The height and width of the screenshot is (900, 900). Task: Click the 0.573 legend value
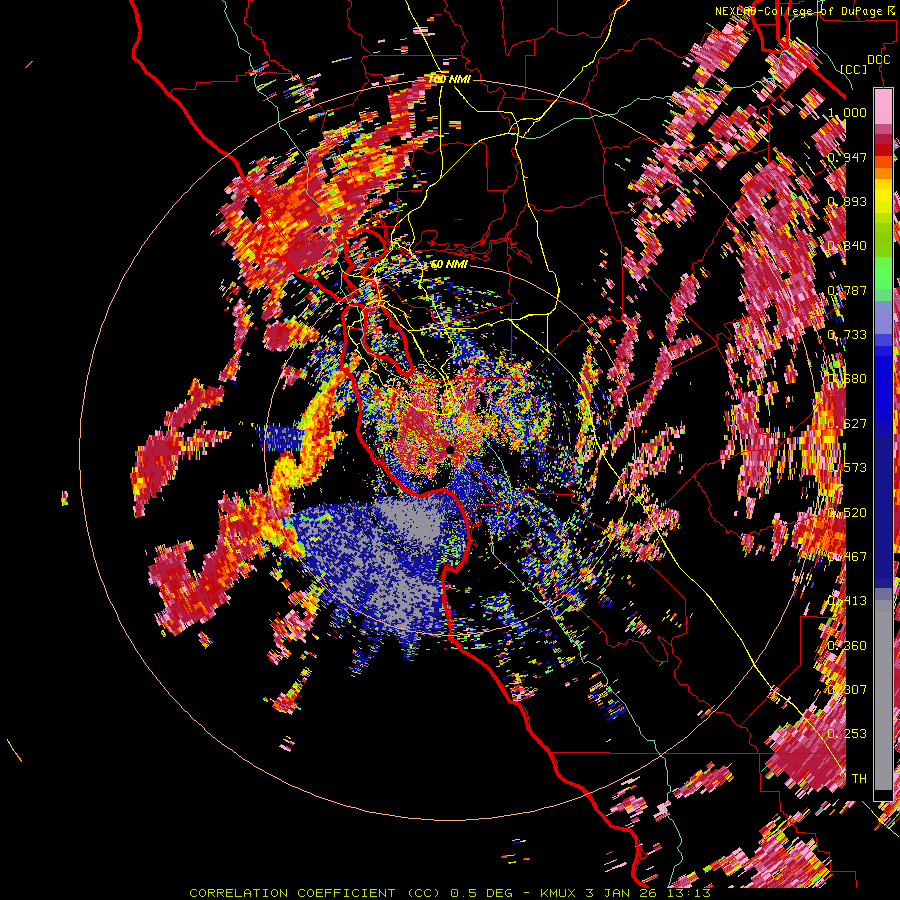[x=847, y=468]
